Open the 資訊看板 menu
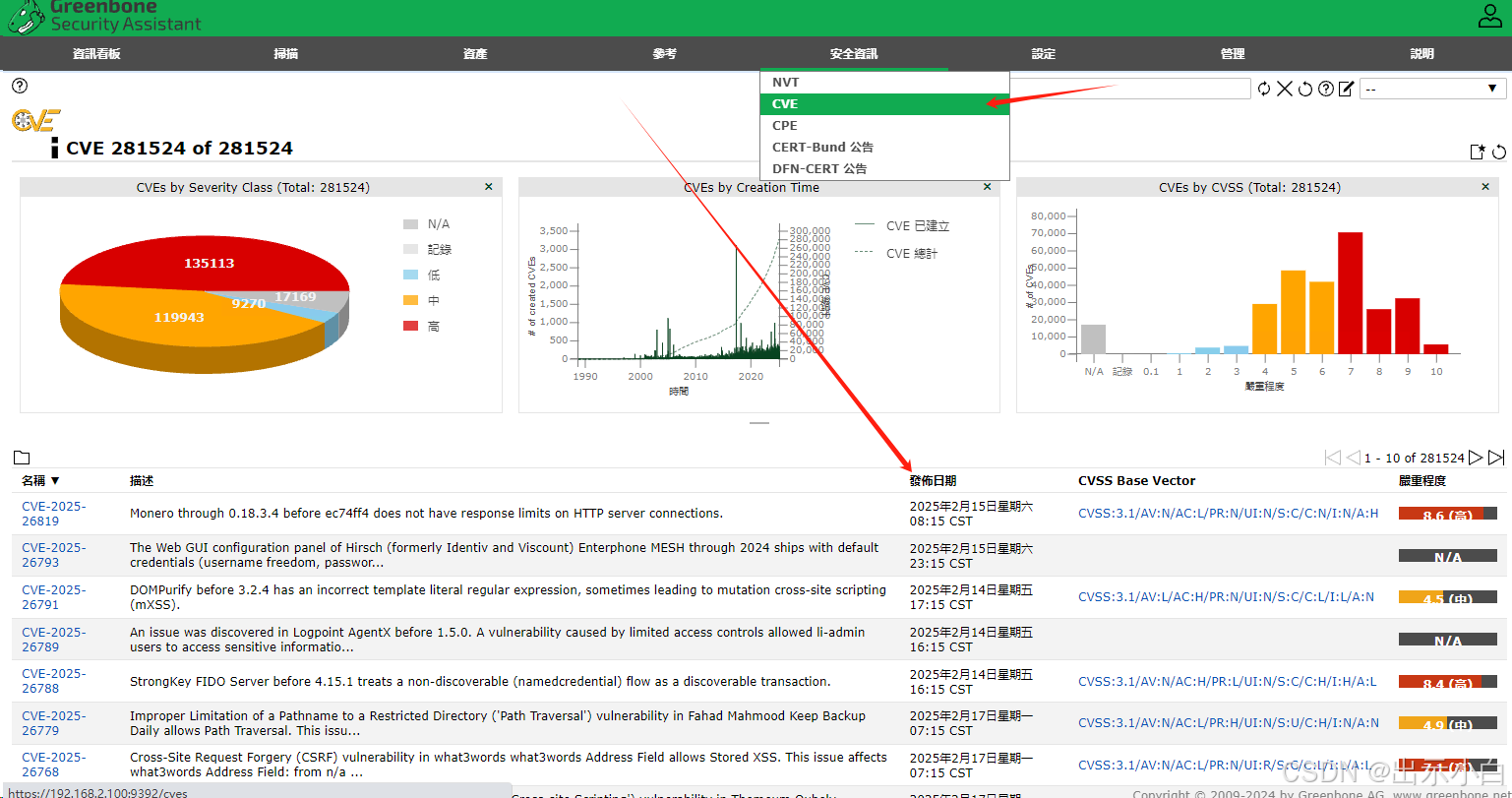This screenshot has width=1512, height=798. click(x=96, y=54)
